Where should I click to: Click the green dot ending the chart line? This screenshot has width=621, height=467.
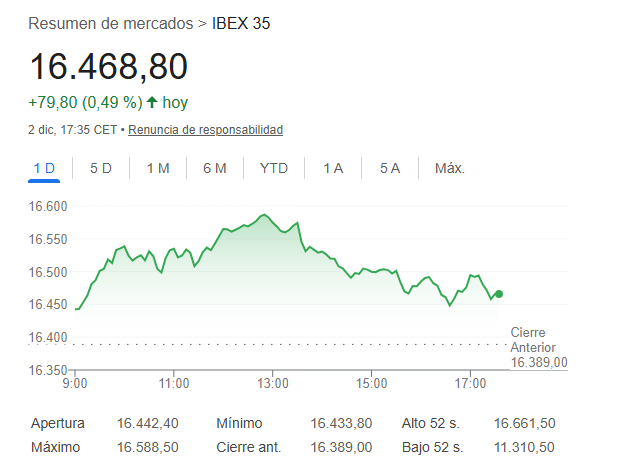[x=499, y=294]
